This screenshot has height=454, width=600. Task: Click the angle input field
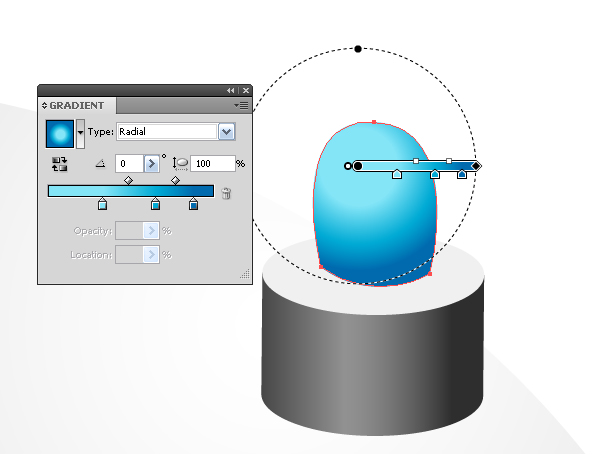pos(129,164)
